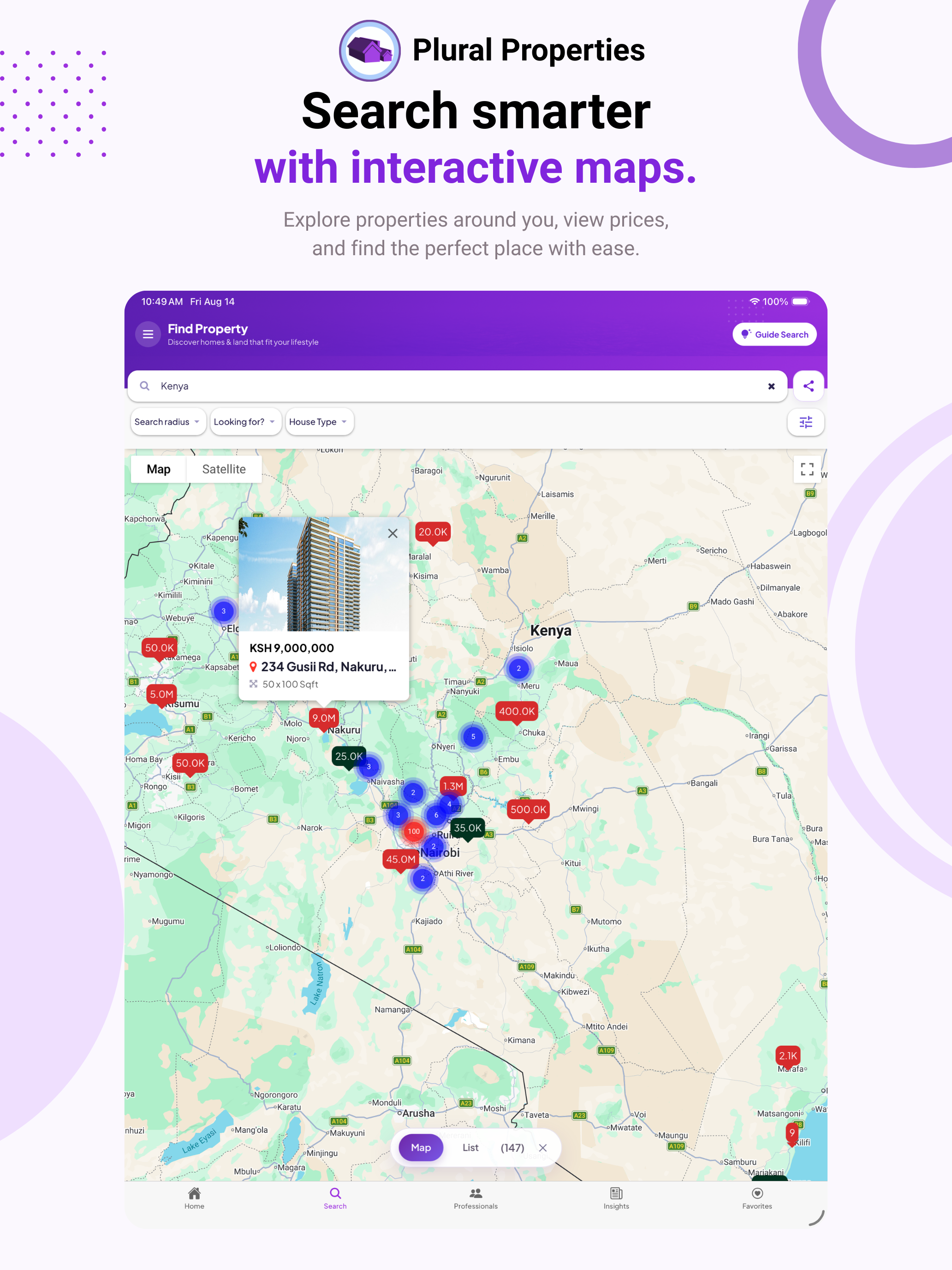The image size is (952, 1270).
Task: Select the red 9 marker near Kilifi
Action: 792,1134
